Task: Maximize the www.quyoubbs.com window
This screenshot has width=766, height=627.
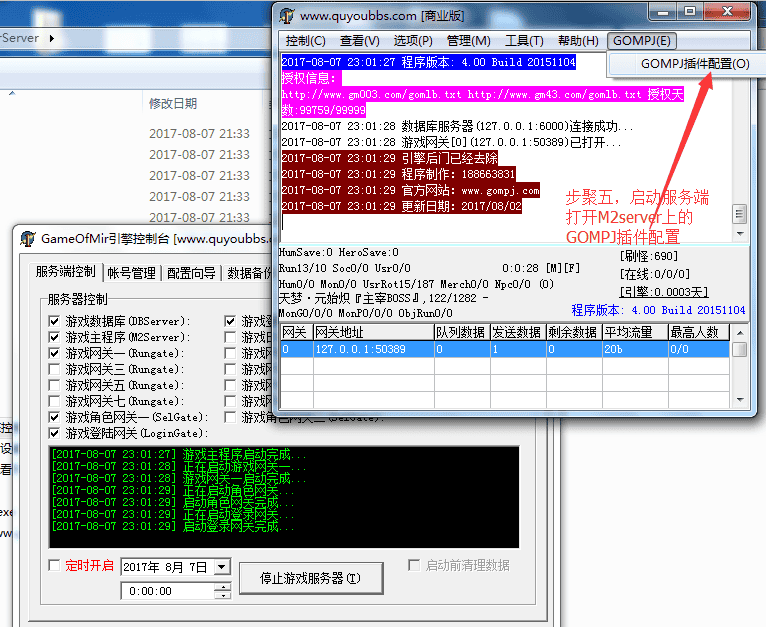Action: (690, 12)
